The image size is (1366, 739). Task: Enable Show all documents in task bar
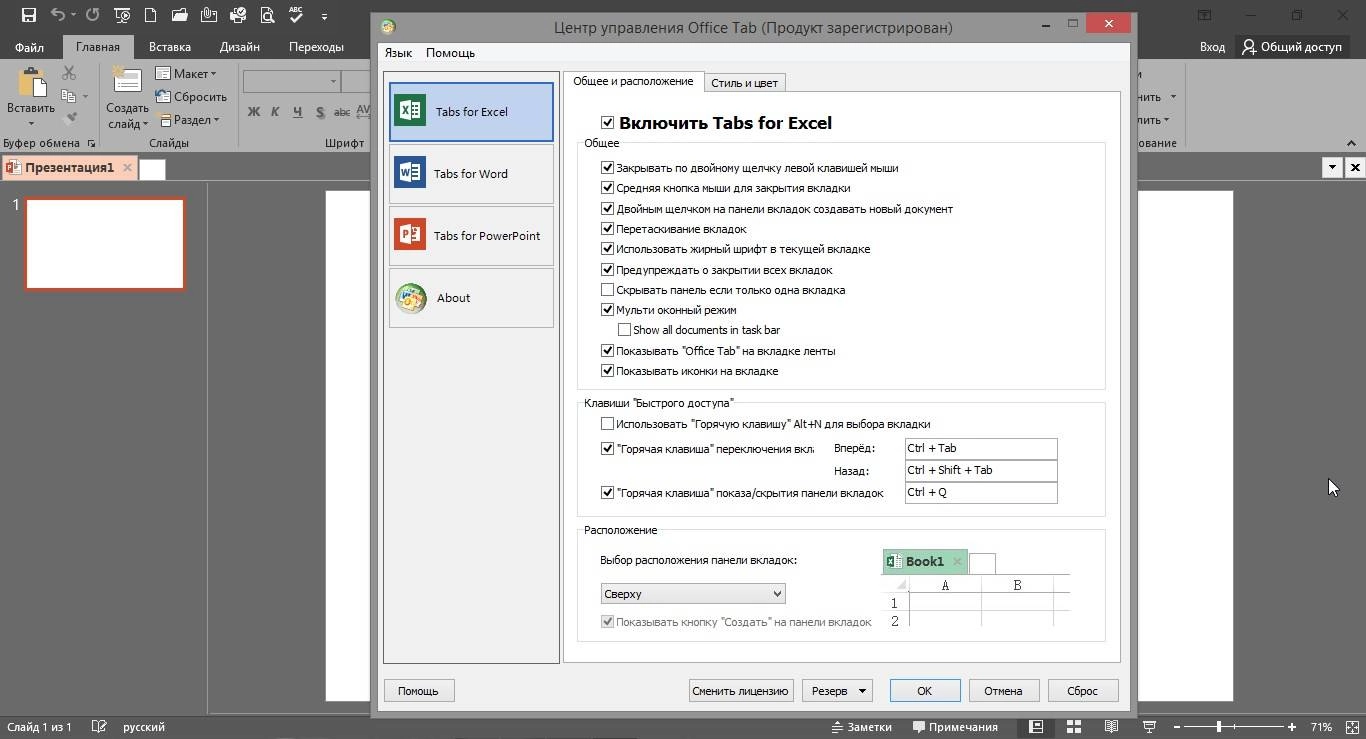pos(624,330)
